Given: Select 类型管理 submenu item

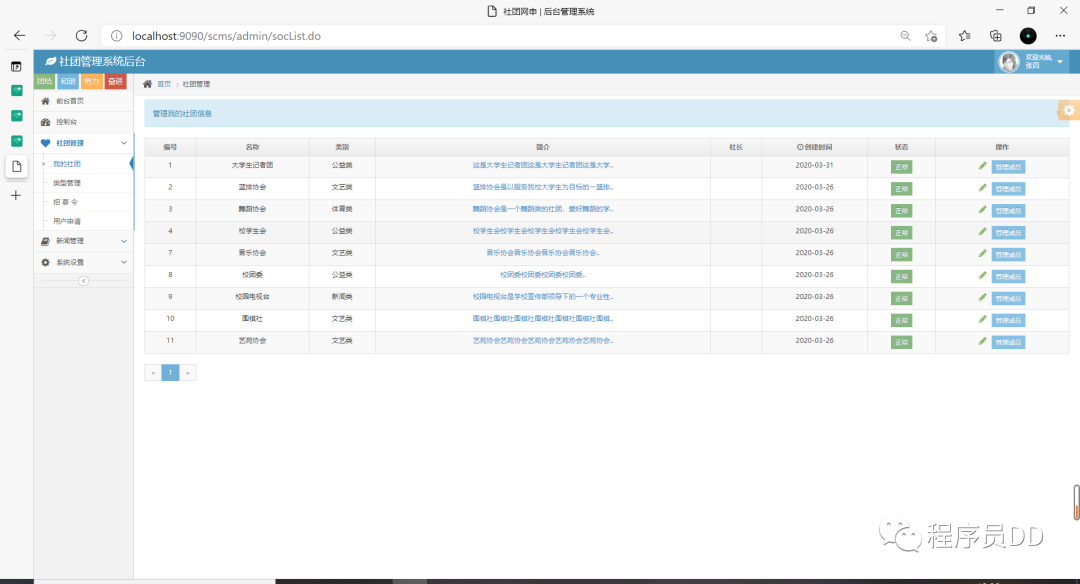Looking at the screenshot, I should point(67,183).
